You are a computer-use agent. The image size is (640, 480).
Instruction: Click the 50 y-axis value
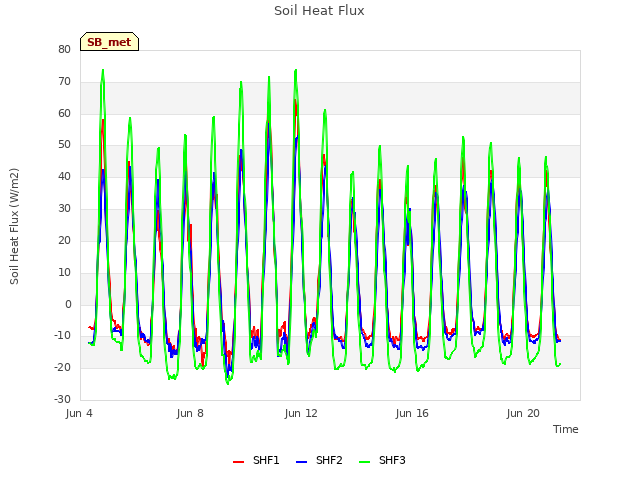64,145
